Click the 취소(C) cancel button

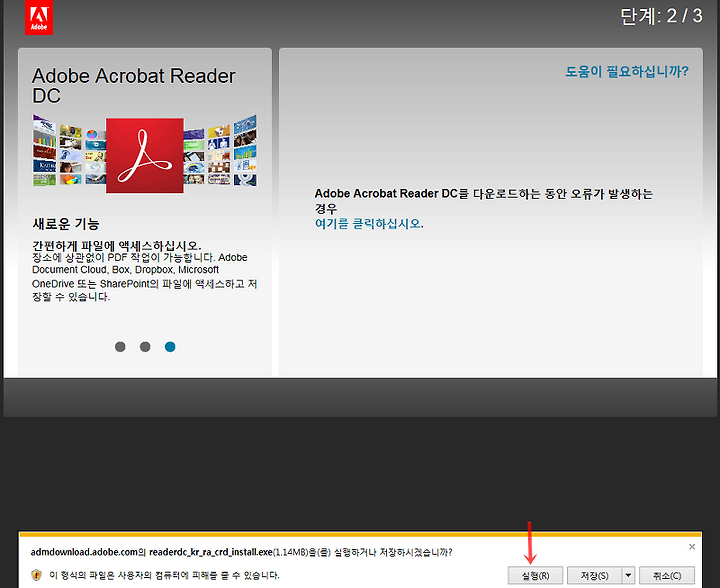pos(667,575)
